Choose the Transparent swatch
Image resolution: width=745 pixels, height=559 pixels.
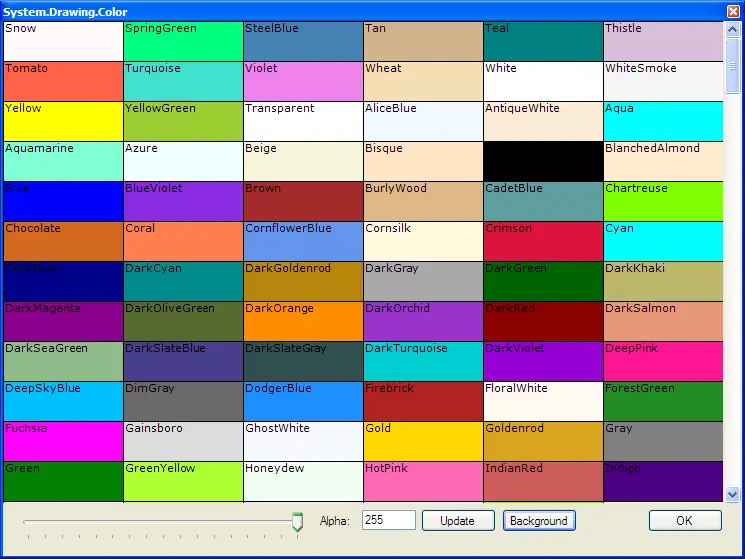point(303,121)
